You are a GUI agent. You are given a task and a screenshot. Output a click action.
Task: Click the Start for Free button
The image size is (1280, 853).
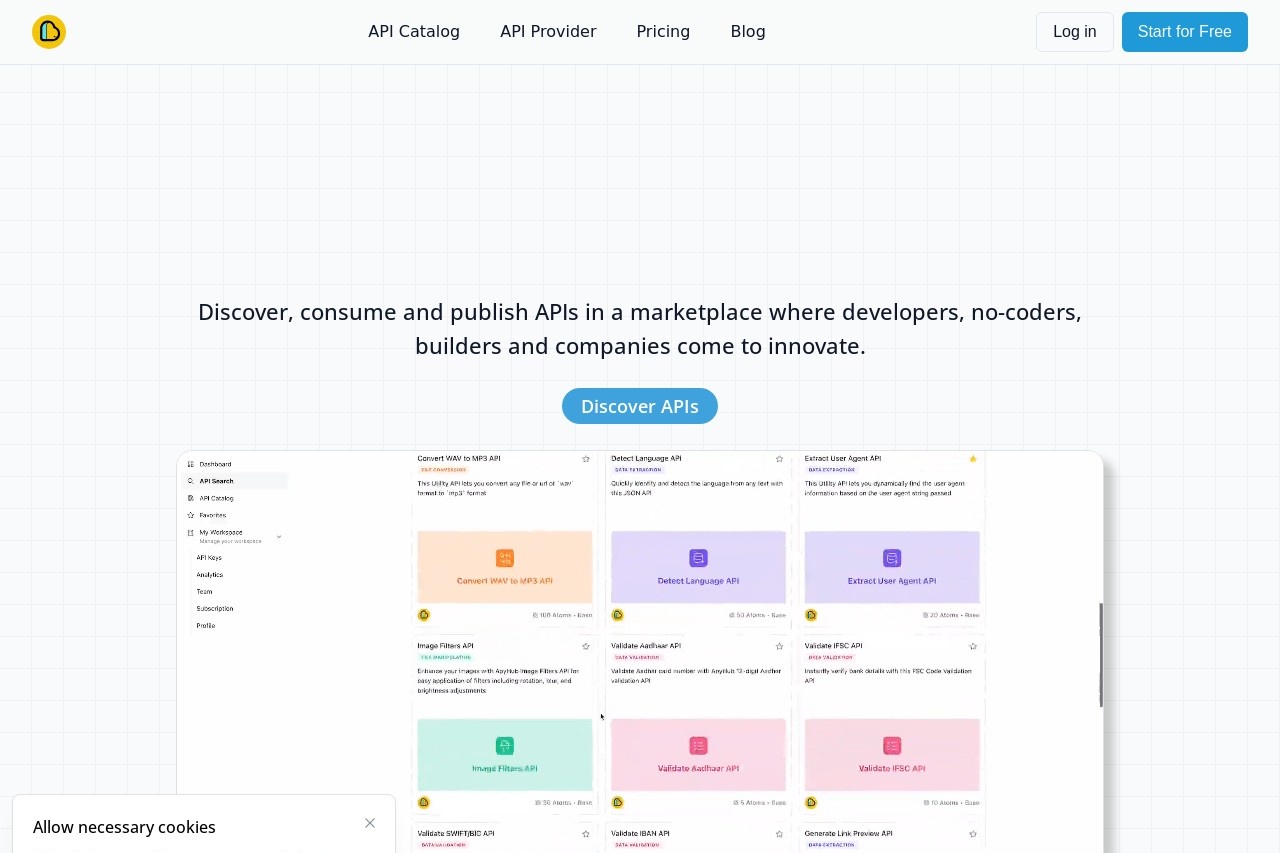click(1185, 32)
